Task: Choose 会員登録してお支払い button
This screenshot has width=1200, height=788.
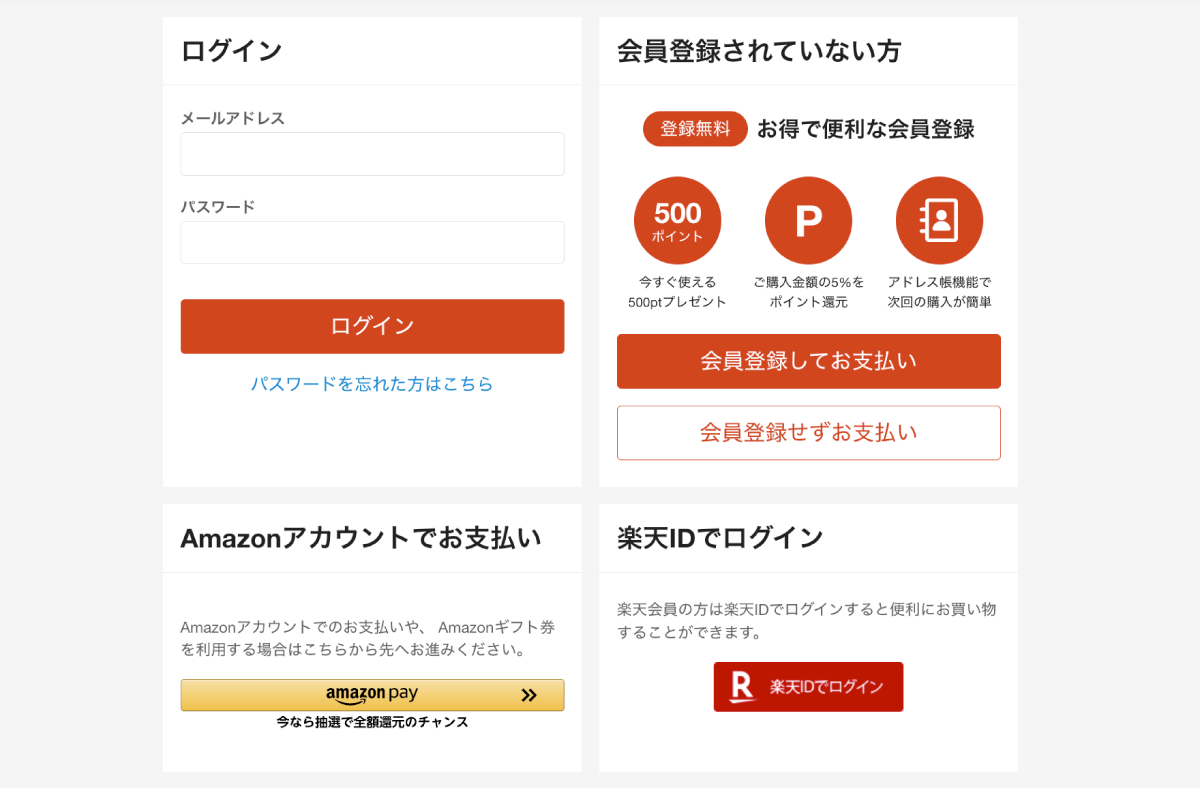Action: 808,361
